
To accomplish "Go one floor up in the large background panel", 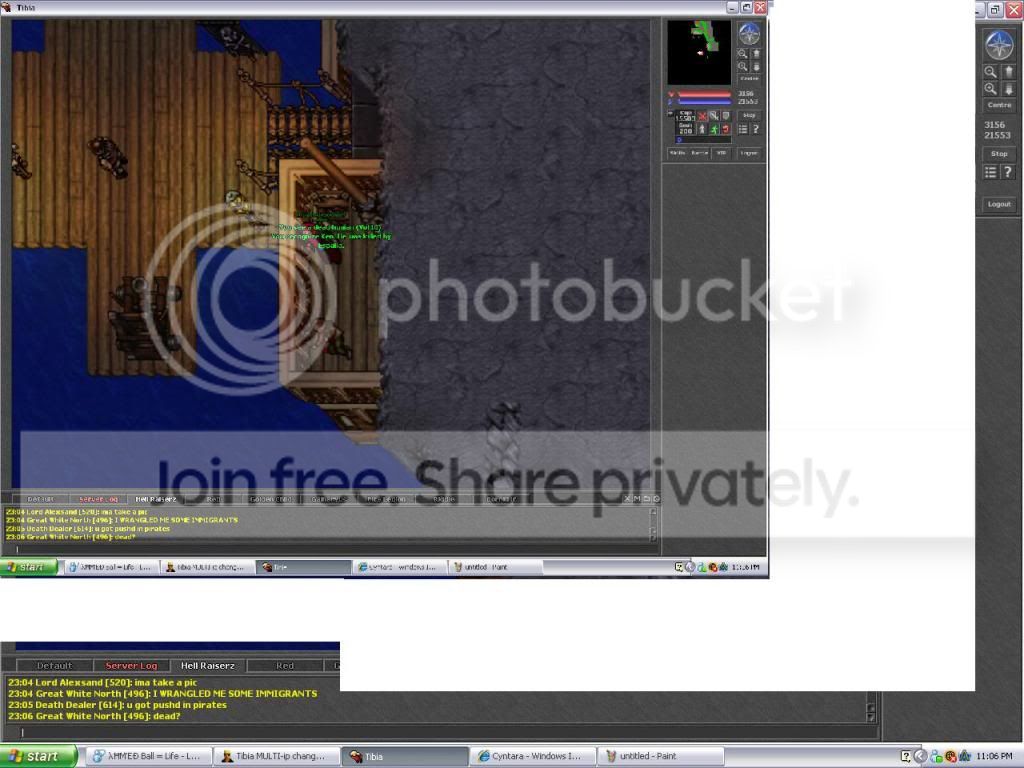I will (x=1008, y=72).
